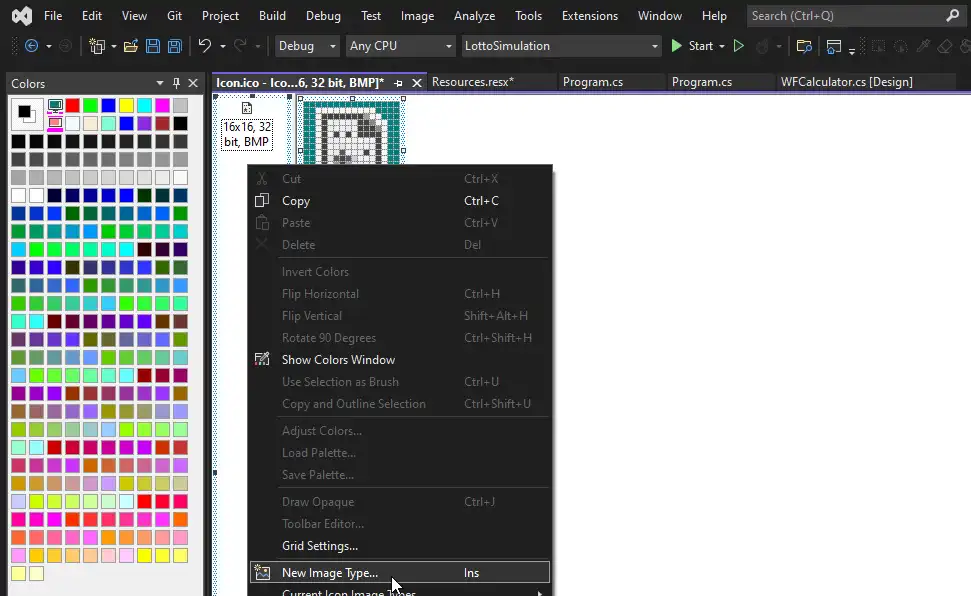Select the 16x16 icon thumbnail

tap(248, 128)
